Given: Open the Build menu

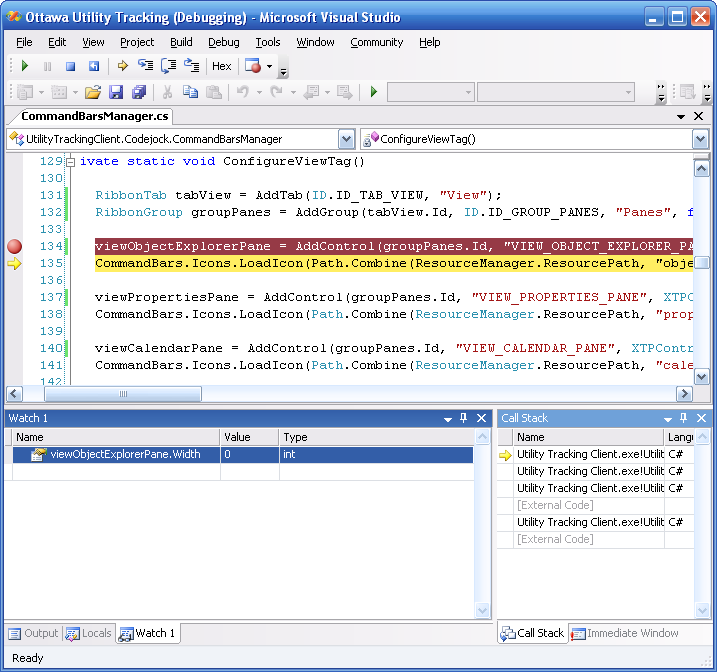Looking at the screenshot, I should pos(181,42).
